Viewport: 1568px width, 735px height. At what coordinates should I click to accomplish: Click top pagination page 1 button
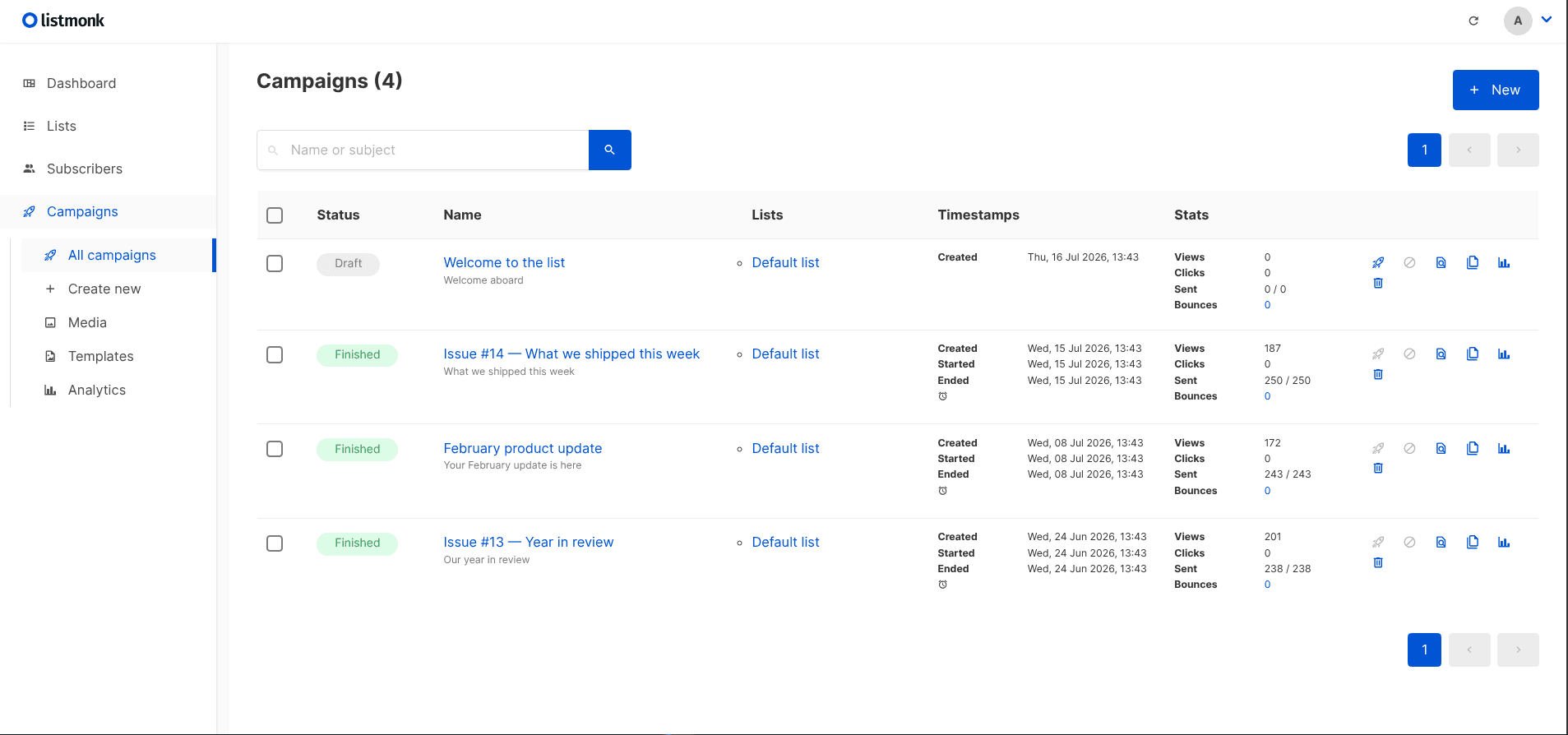(x=1424, y=150)
